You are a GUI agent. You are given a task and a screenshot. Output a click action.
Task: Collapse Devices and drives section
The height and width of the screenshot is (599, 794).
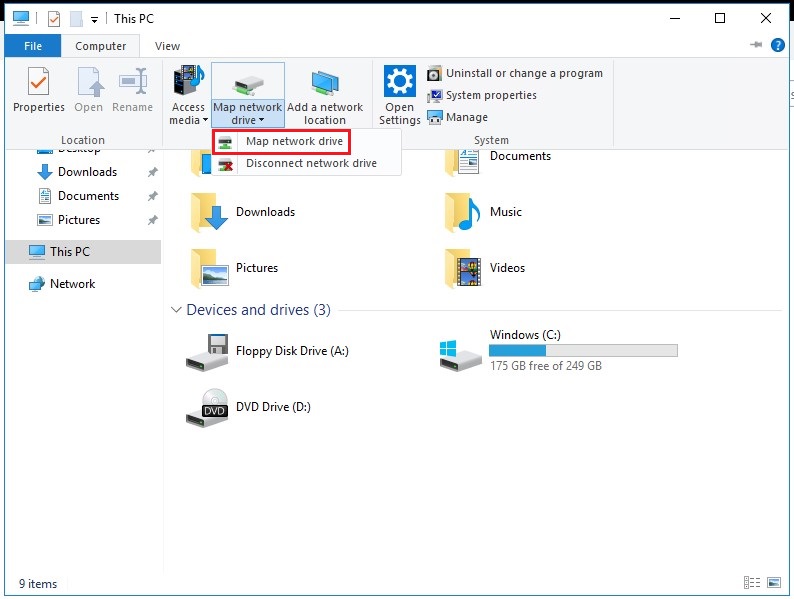(176, 310)
